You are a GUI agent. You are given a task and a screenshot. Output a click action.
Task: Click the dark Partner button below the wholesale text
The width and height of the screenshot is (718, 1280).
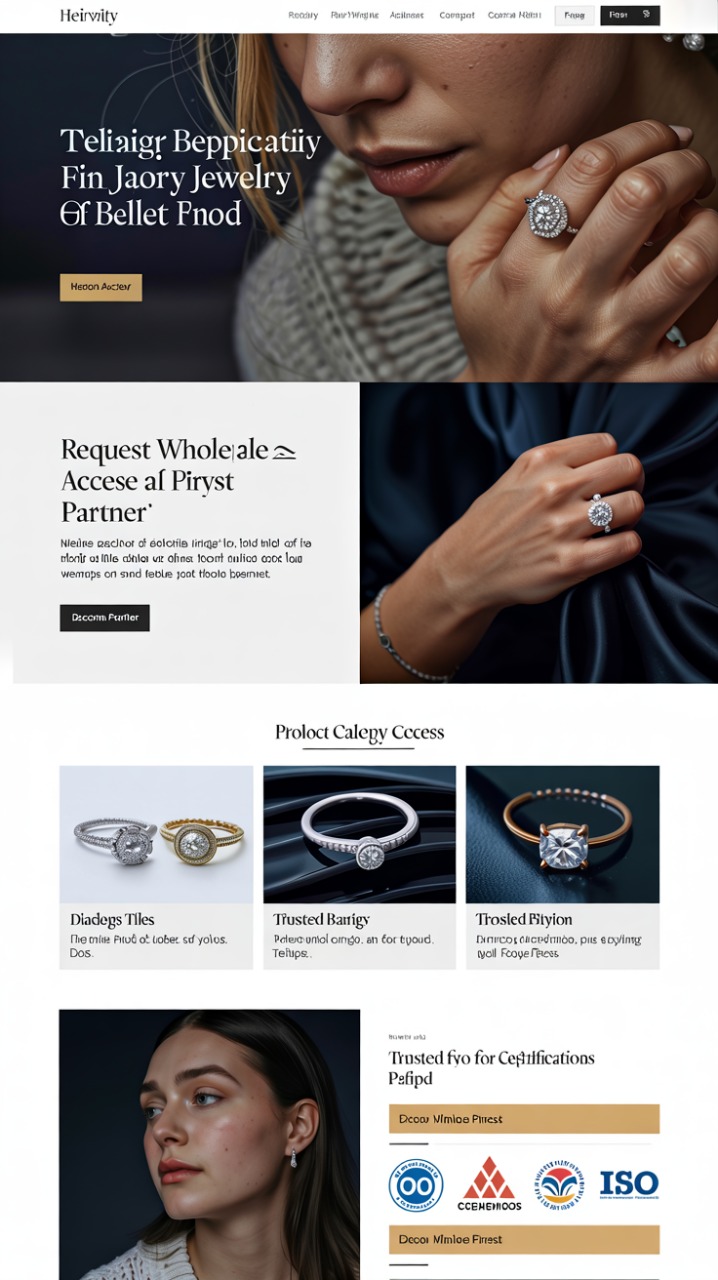pos(105,618)
